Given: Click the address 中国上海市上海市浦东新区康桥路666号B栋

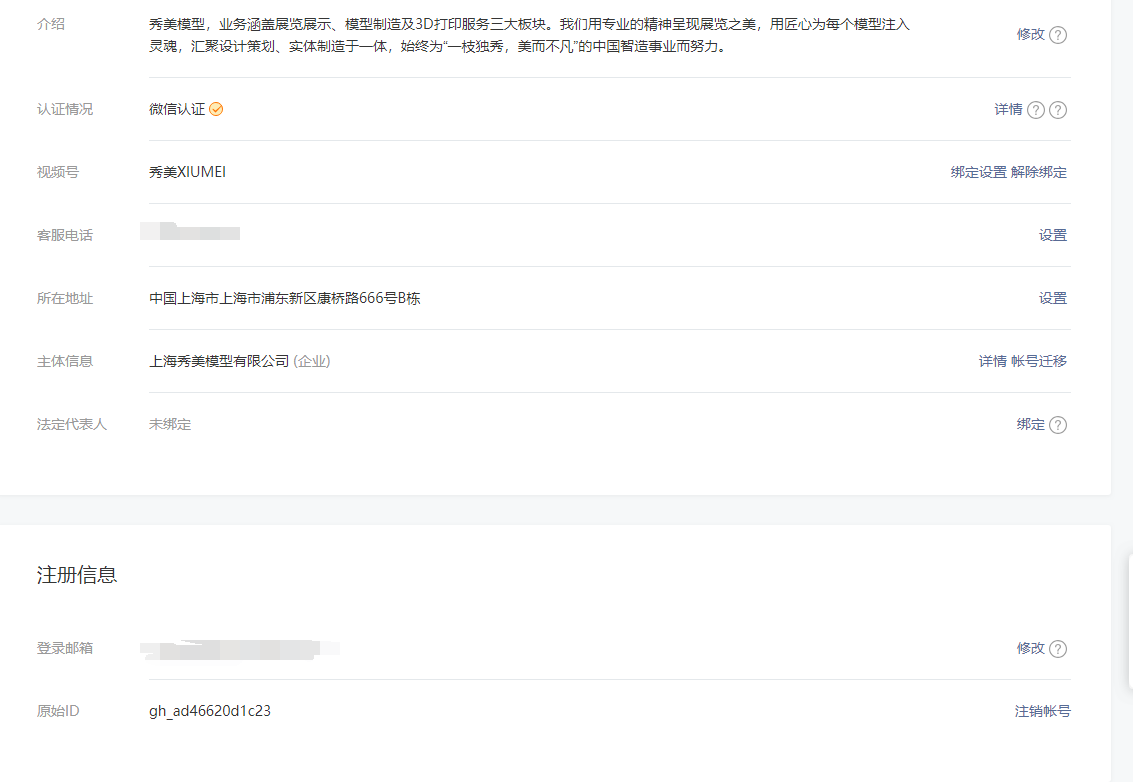Looking at the screenshot, I should coord(285,298).
